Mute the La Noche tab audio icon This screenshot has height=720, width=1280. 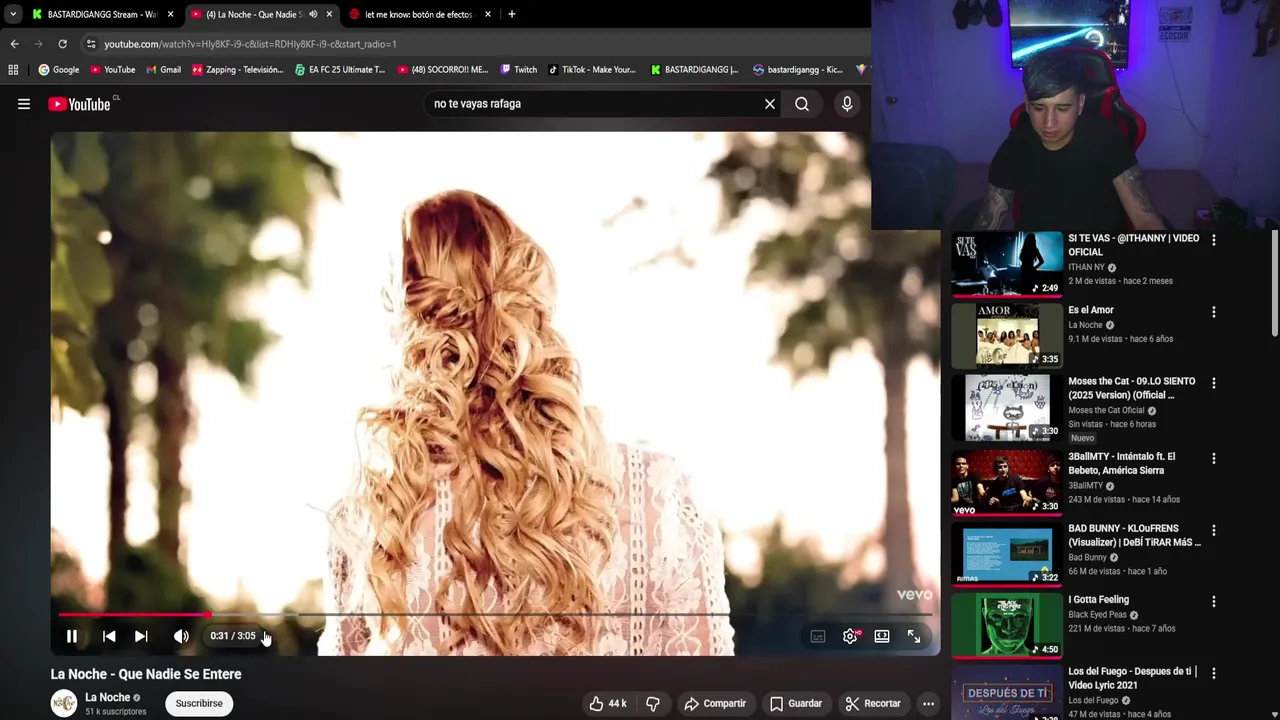(x=313, y=14)
